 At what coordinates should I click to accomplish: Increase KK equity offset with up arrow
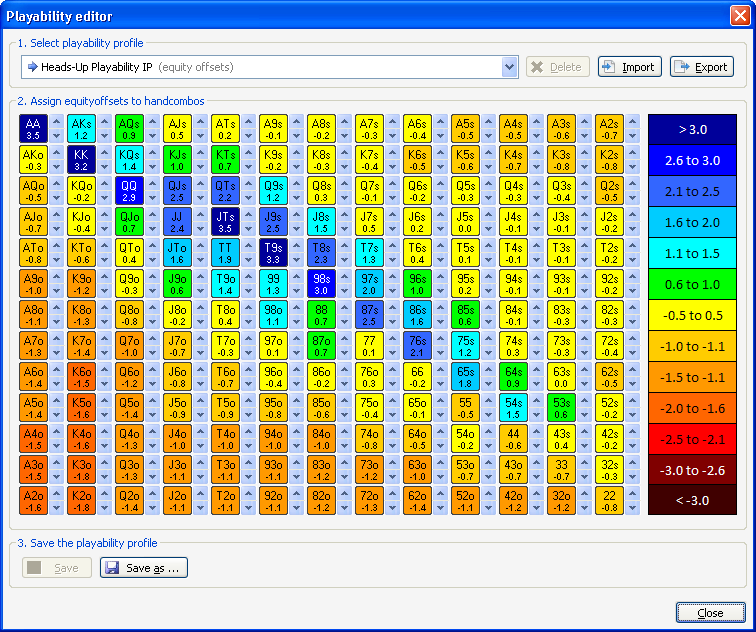[104, 152]
